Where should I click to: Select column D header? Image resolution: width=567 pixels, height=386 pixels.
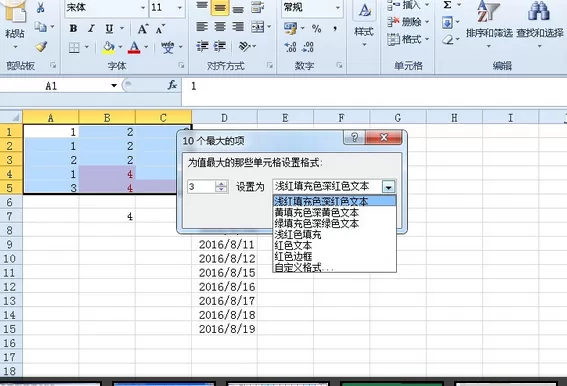[x=225, y=118]
